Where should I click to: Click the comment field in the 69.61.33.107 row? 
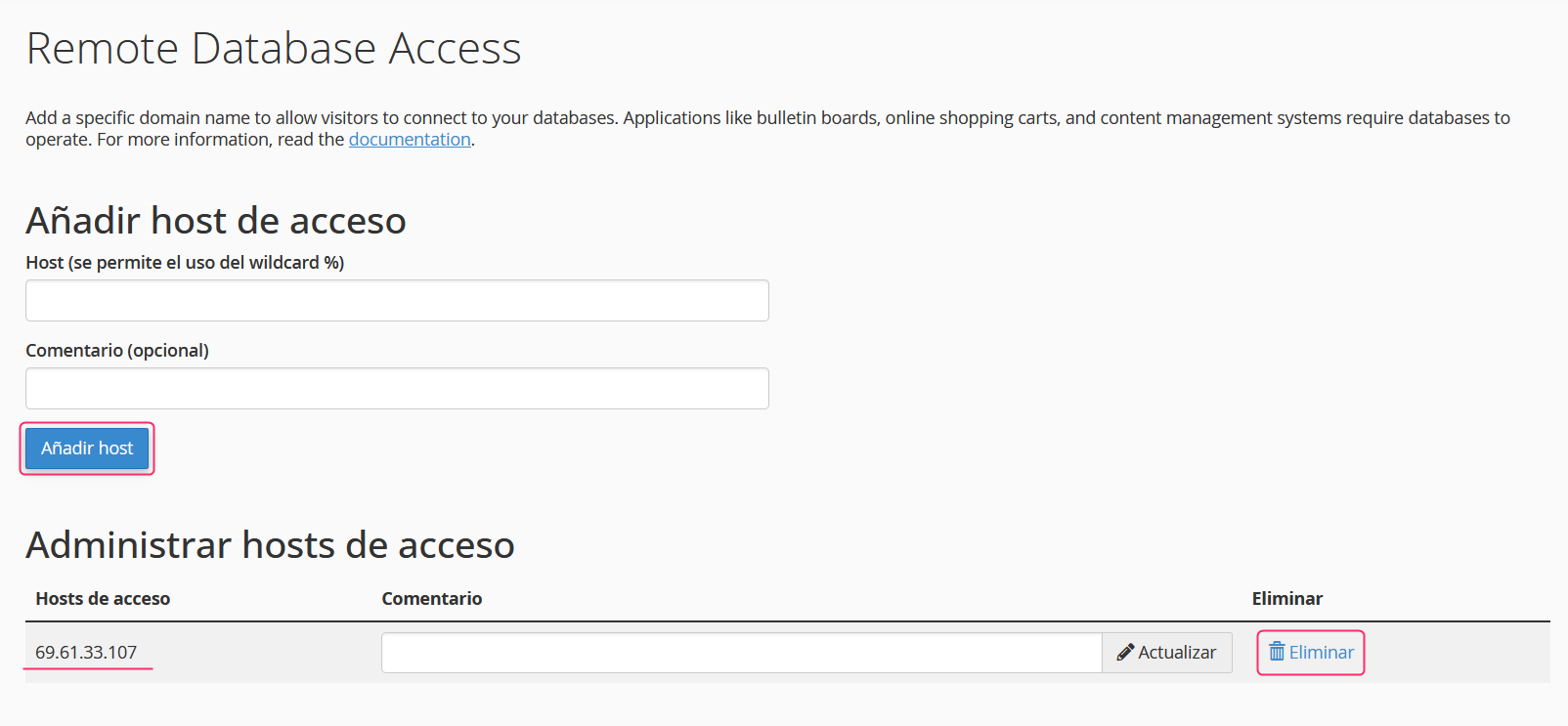click(x=741, y=653)
